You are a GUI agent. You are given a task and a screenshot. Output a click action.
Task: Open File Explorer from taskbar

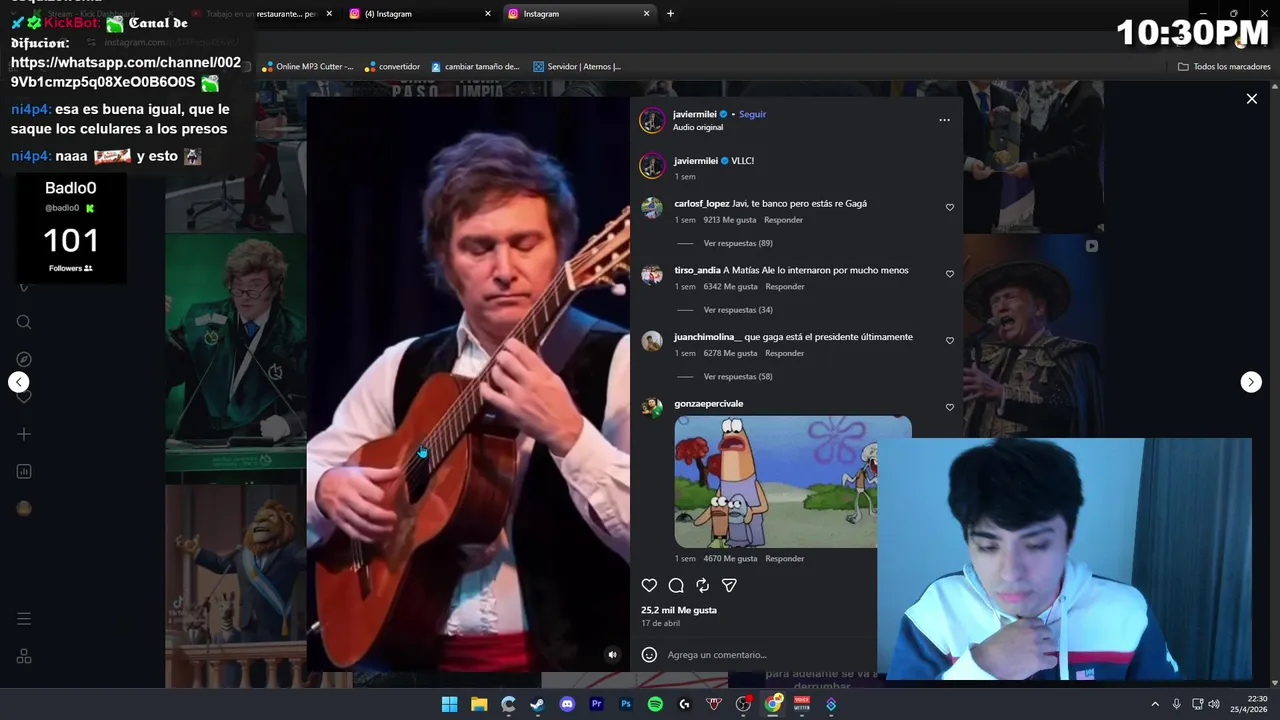(479, 704)
